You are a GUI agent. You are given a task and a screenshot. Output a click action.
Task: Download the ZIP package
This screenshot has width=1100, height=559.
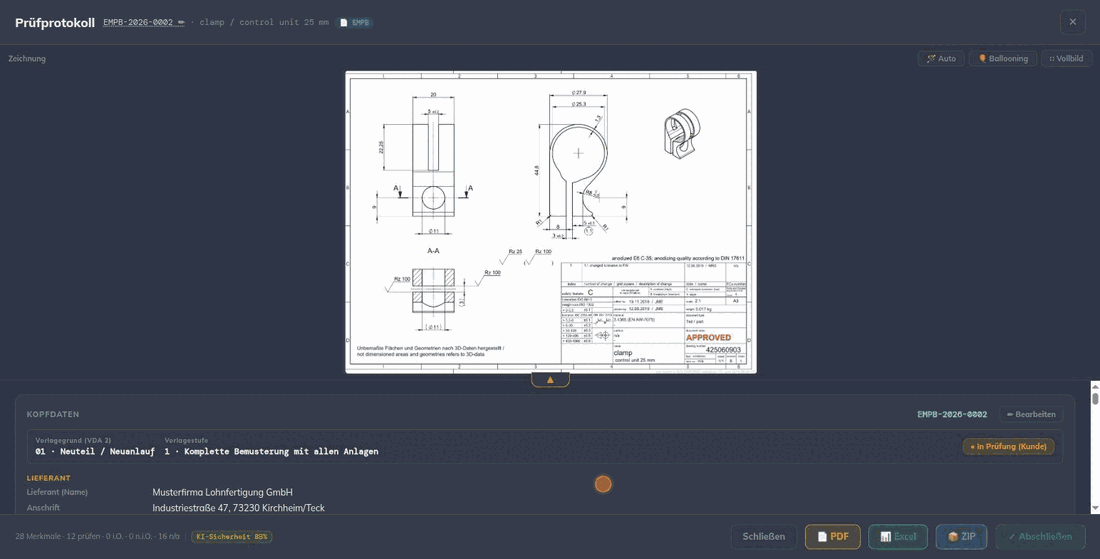pos(960,537)
